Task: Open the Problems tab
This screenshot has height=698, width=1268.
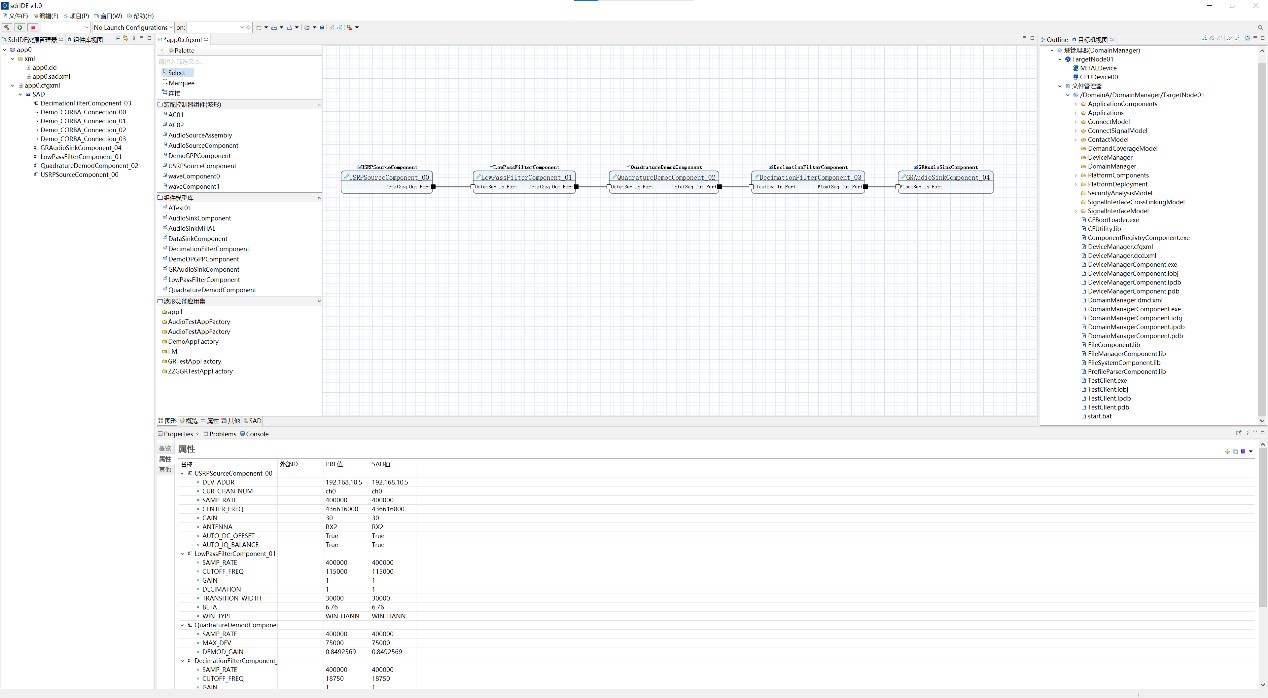Action: 221,434
